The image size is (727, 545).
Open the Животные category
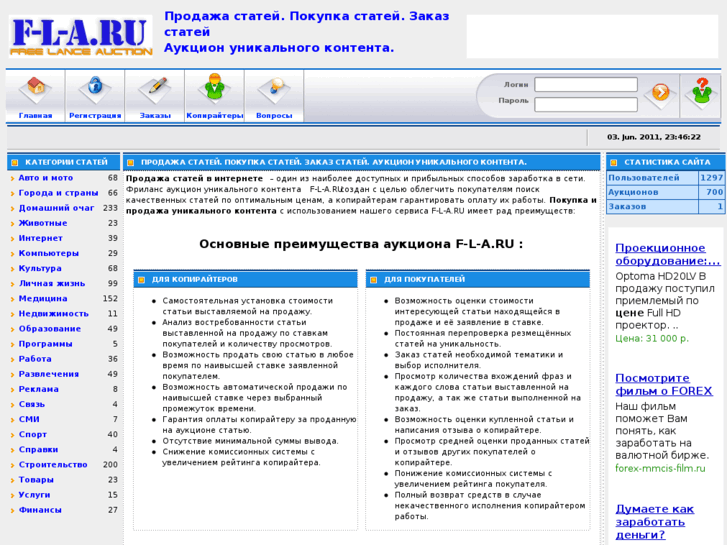(43, 223)
